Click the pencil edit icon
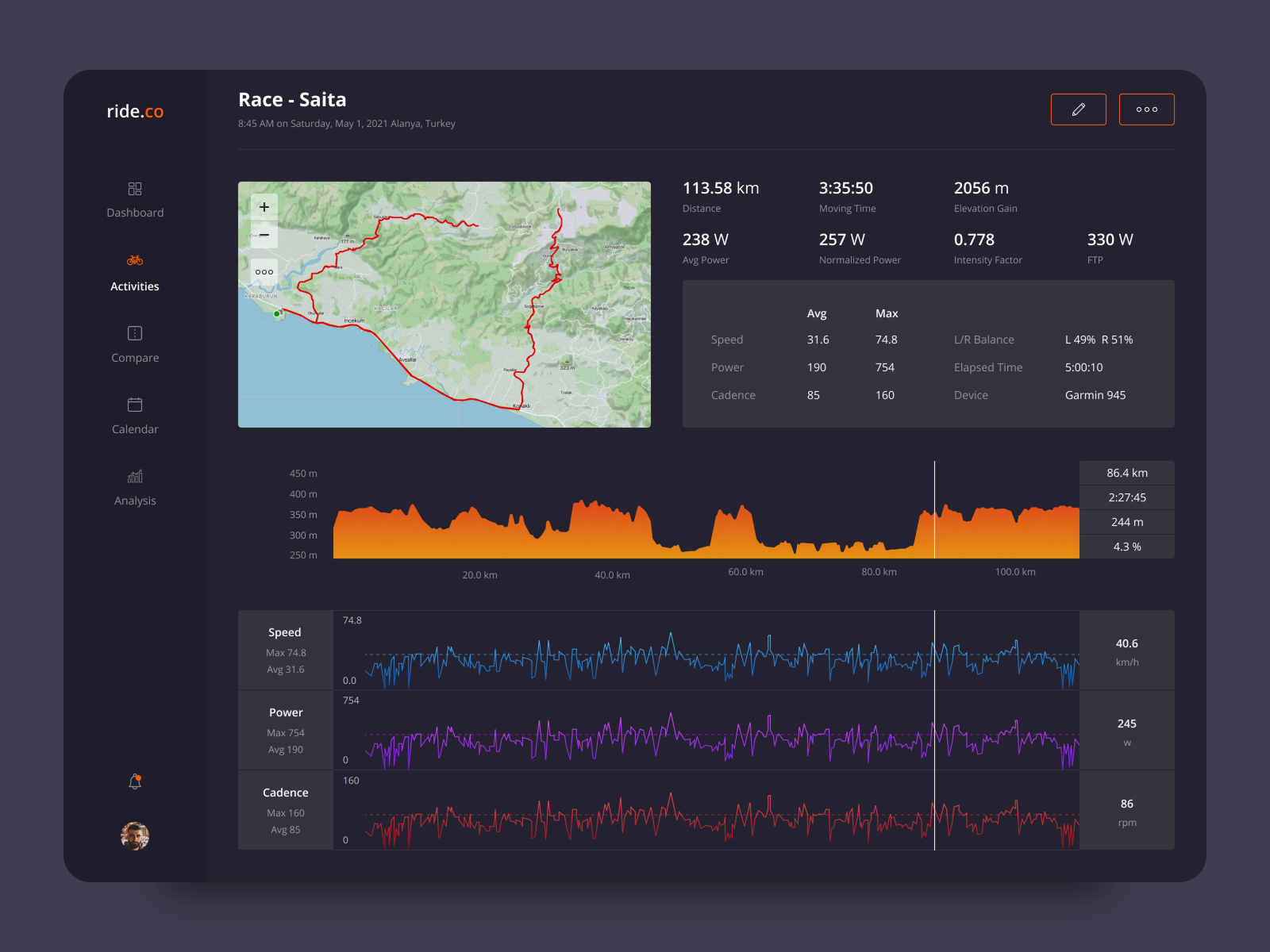Viewport: 1270px width, 952px height. tap(1078, 109)
